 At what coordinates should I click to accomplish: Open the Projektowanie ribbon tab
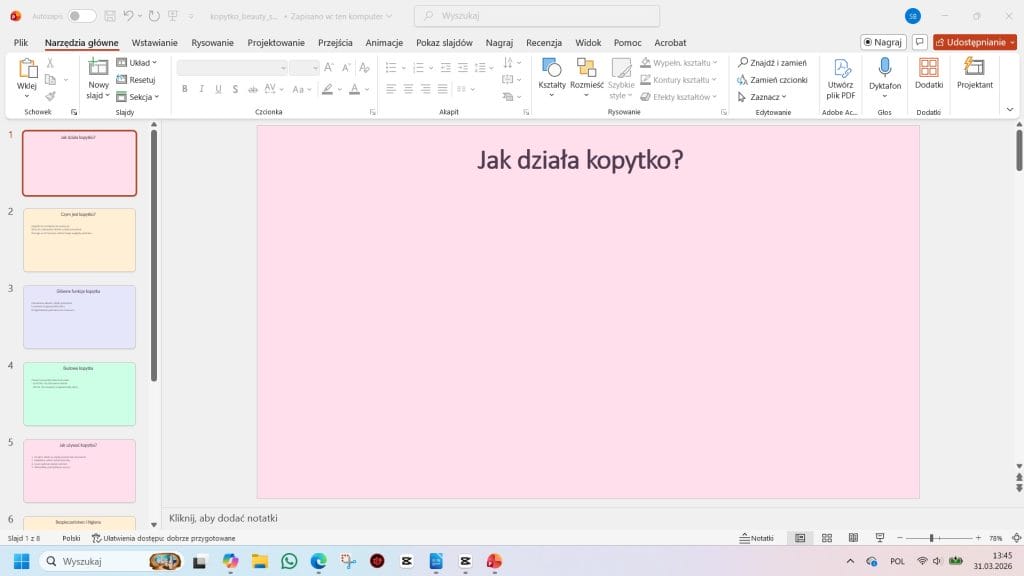(276, 43)
